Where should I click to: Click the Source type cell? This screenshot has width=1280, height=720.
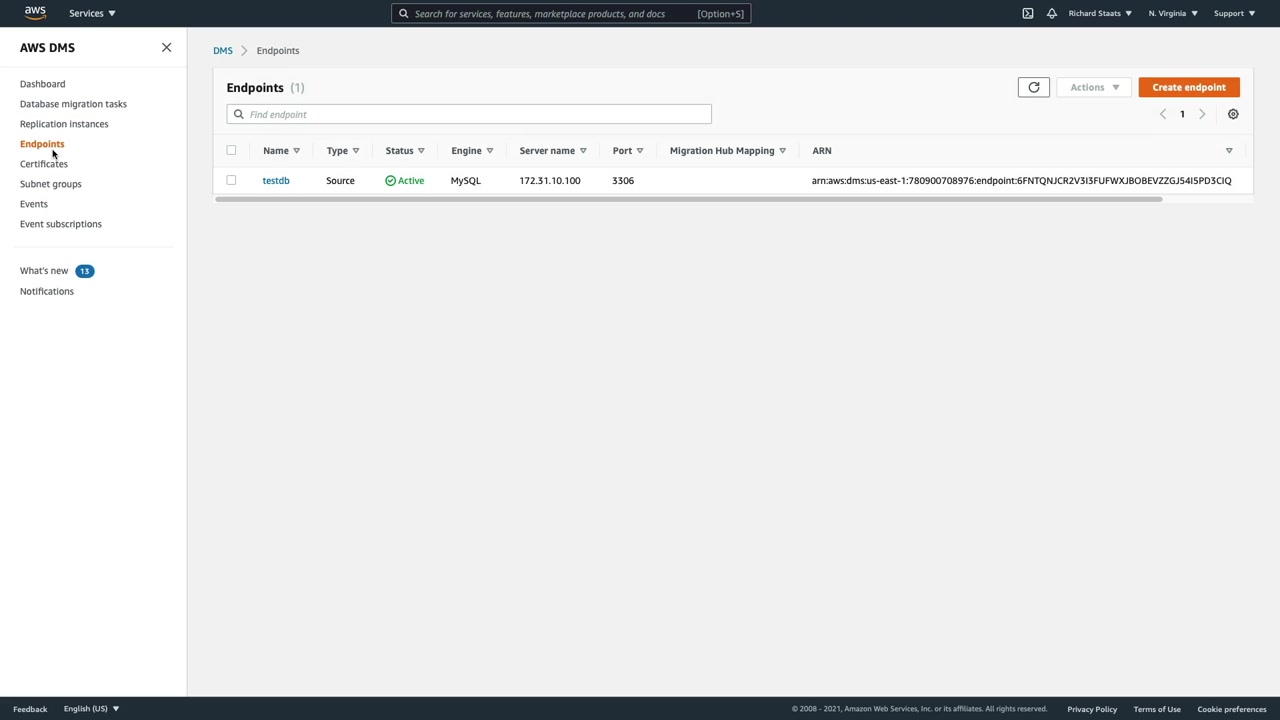(x=340, y=180)
